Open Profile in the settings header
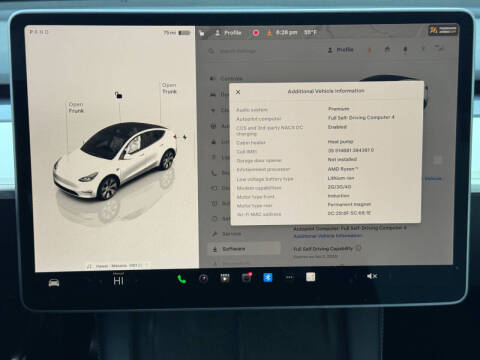 point(341,50)
